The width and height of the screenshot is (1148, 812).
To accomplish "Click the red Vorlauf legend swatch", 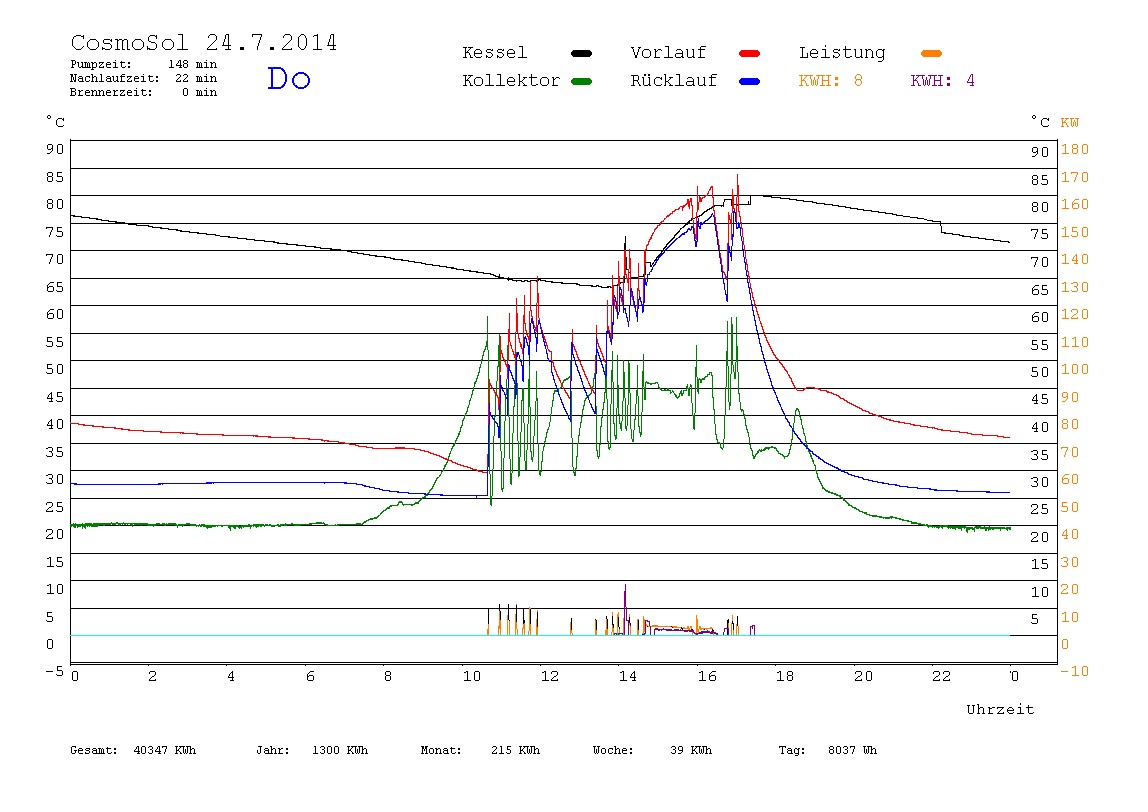I will pos(750,53).
